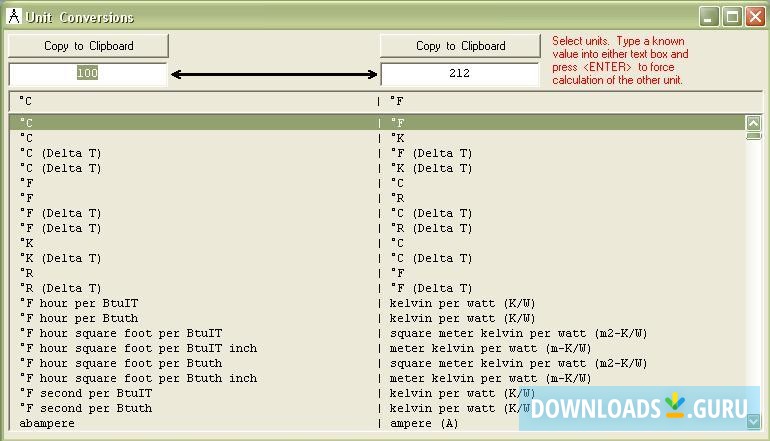The height and width of the screenshot is (441, 770).
Task: Select °K (Delta T) to °C (Delta T) row
Action: click(377, 258)
